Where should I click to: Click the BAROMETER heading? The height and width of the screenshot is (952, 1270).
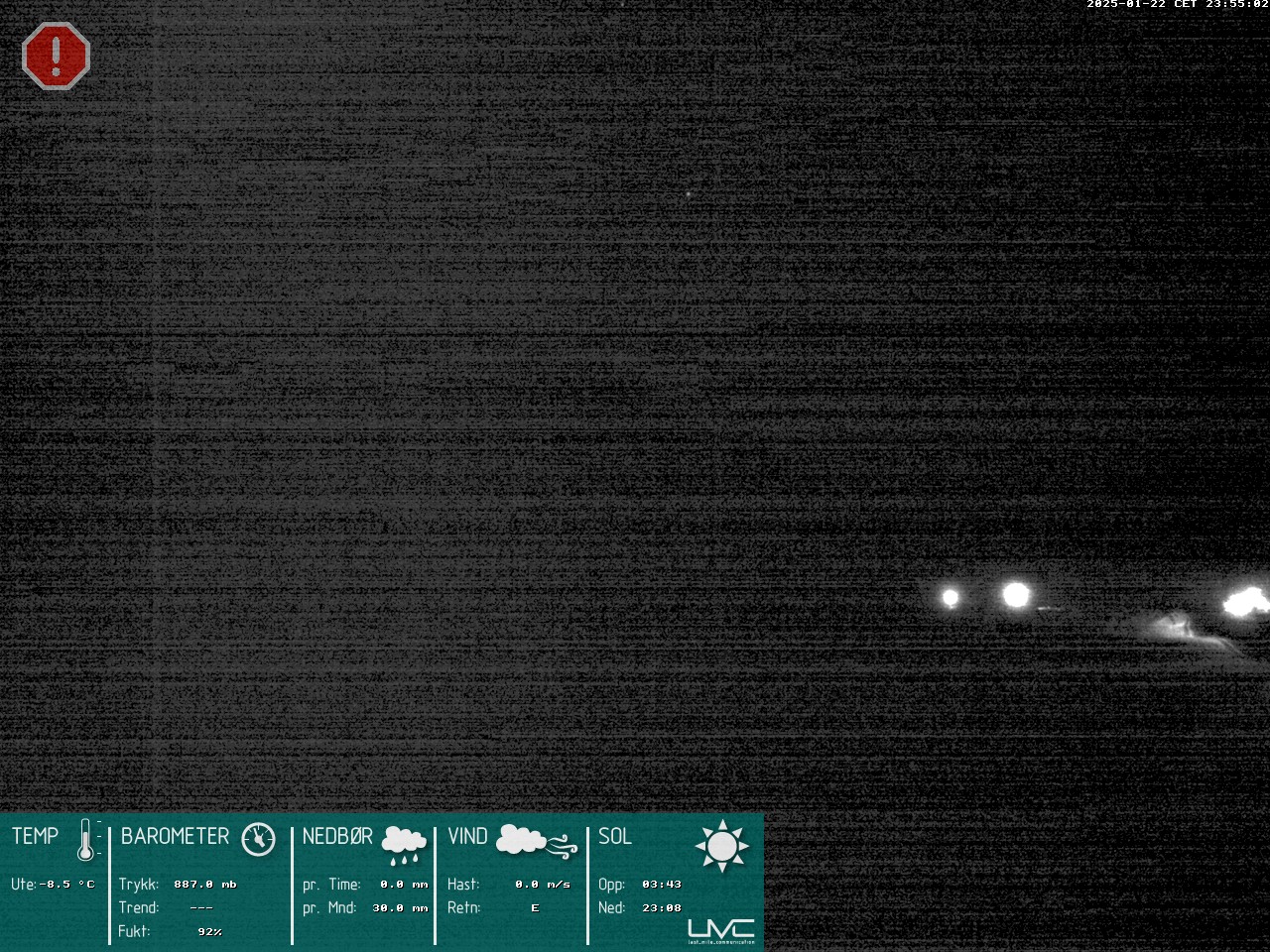(x=175, y=837)
